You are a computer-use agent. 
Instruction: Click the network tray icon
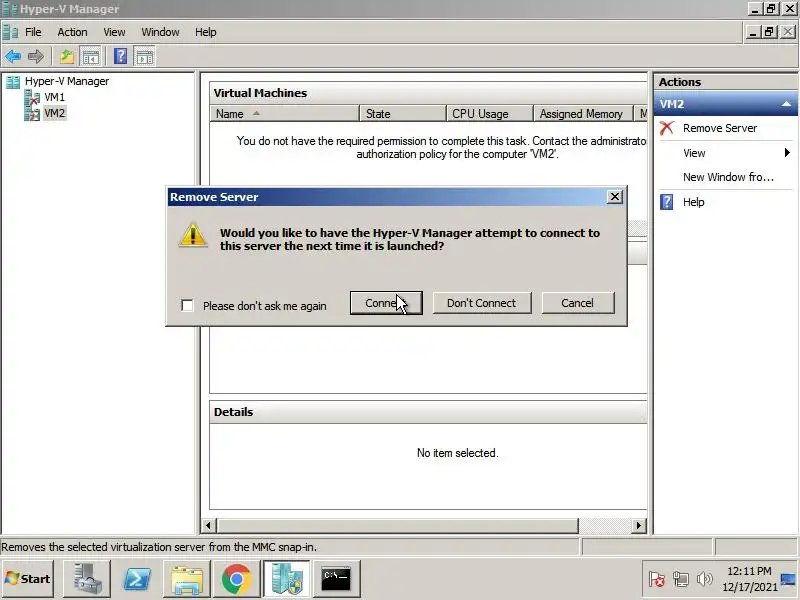[x=681, y=579]
